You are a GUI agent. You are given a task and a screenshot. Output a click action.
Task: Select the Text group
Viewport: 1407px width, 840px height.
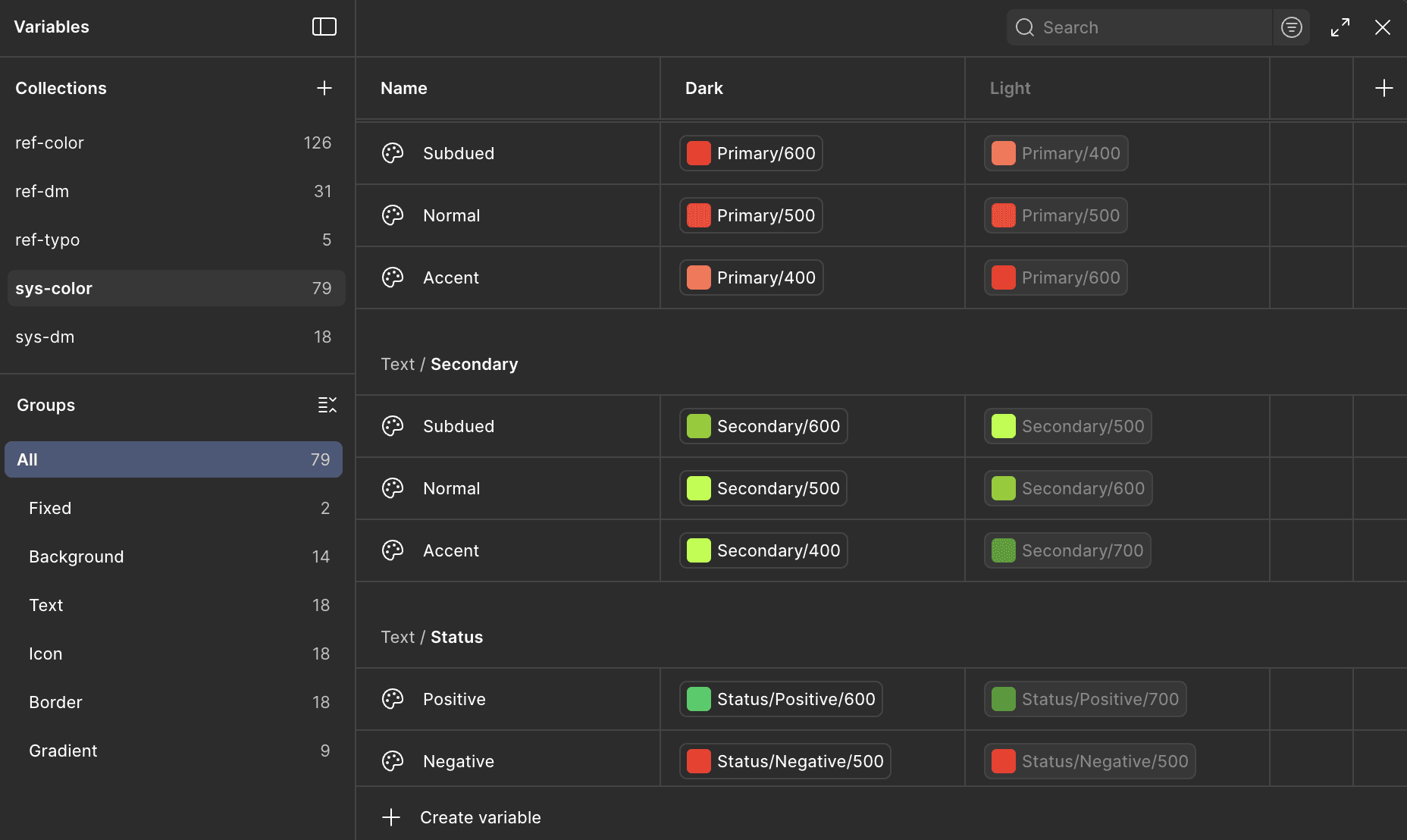pyautogui.click(x=174, y=605)
